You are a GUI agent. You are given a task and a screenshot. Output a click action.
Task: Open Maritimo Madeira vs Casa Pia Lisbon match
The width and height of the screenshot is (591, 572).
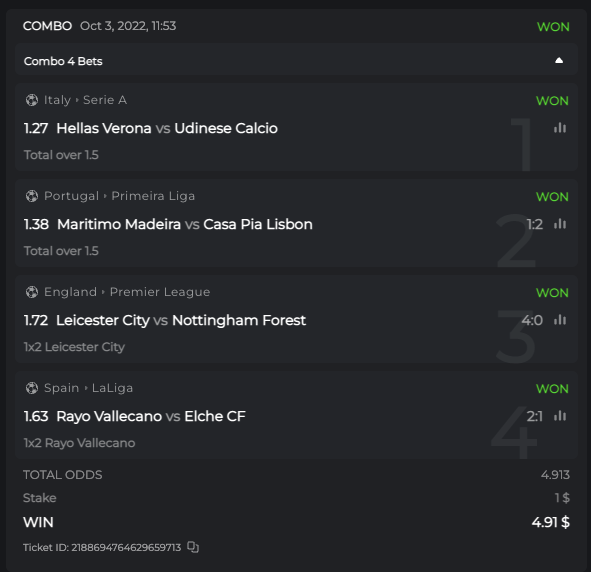(185, 225)
